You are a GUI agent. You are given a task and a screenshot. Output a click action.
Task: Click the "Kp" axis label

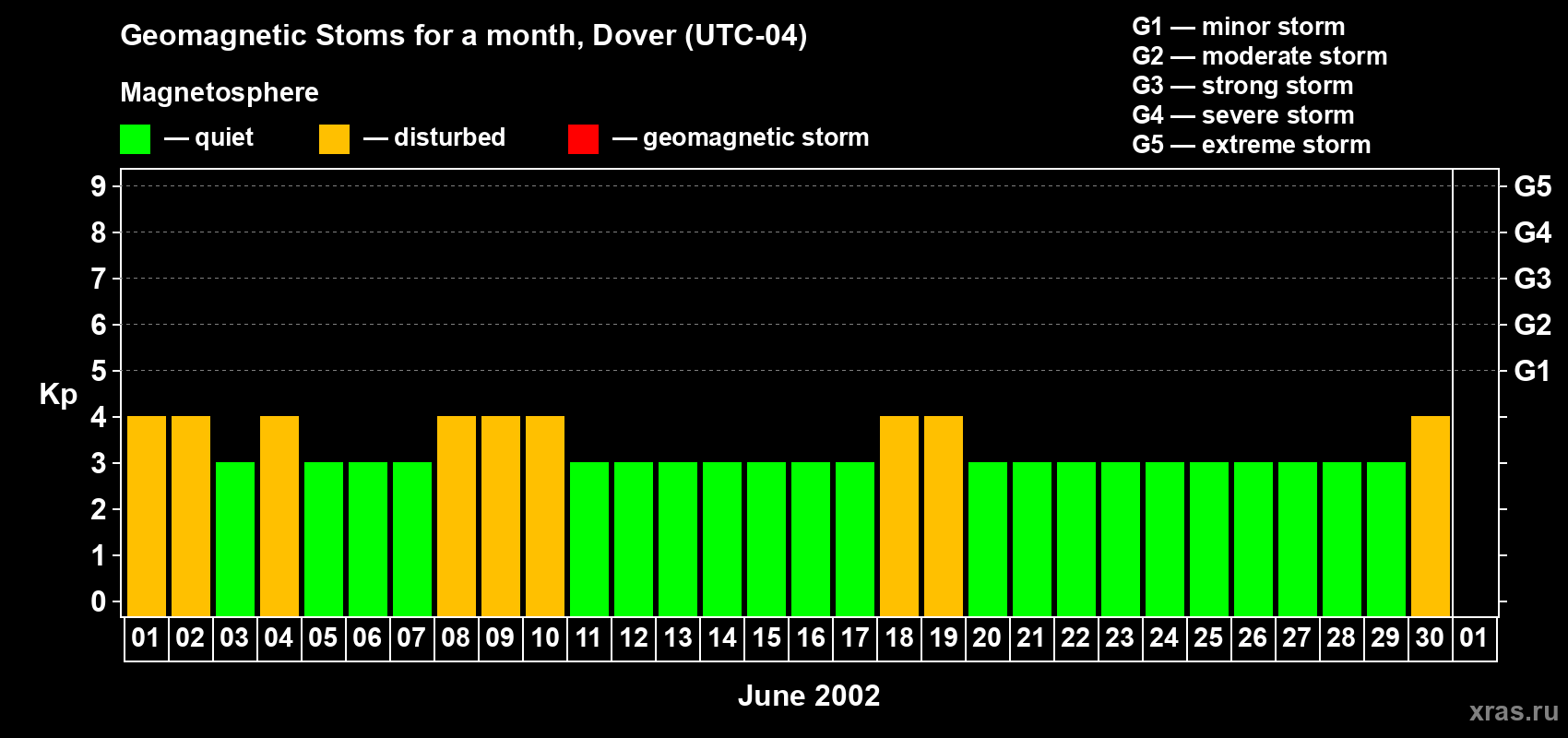point(58,395)
